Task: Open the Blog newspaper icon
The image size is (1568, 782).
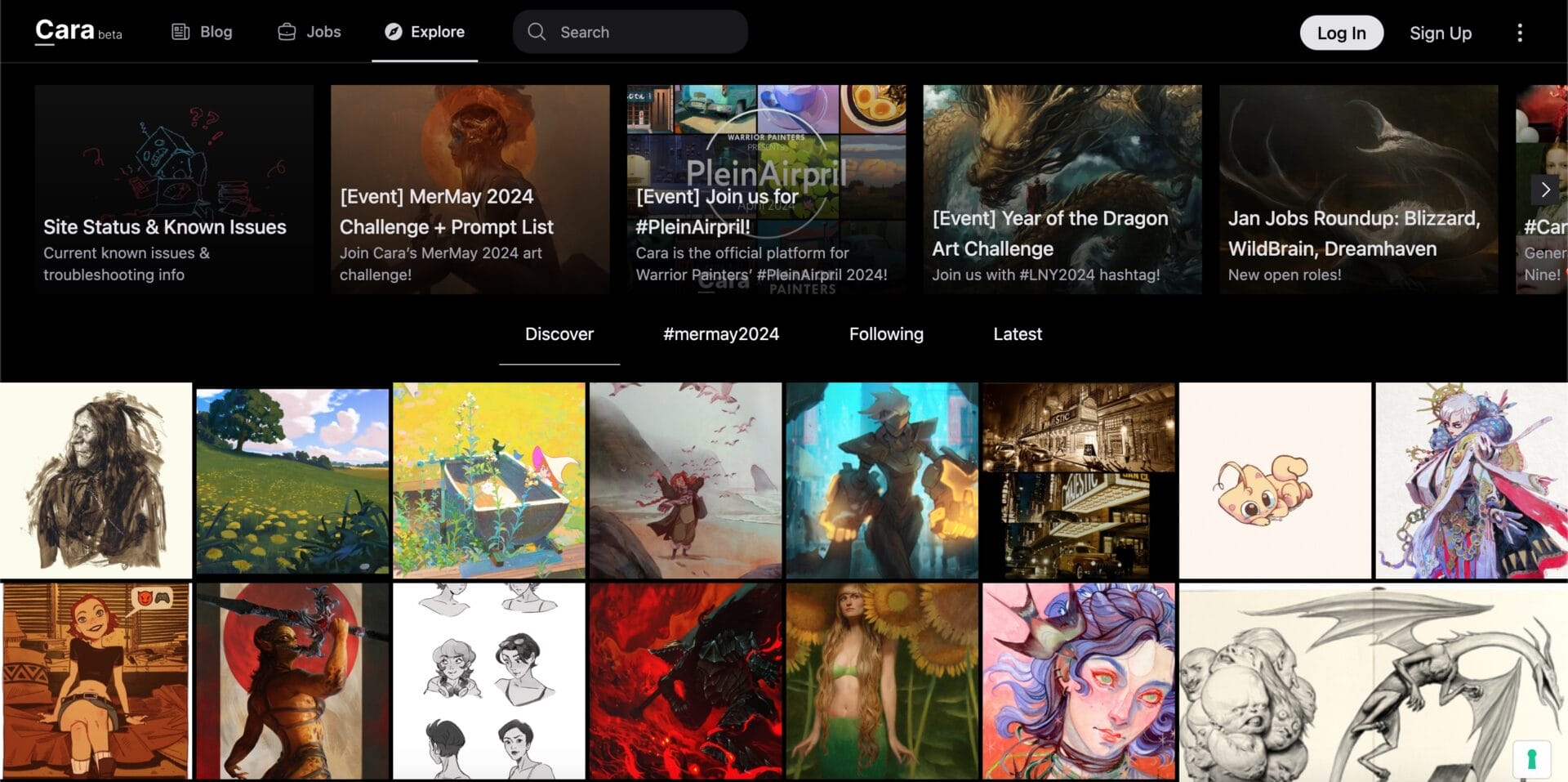Action: [x=180, y=32]
